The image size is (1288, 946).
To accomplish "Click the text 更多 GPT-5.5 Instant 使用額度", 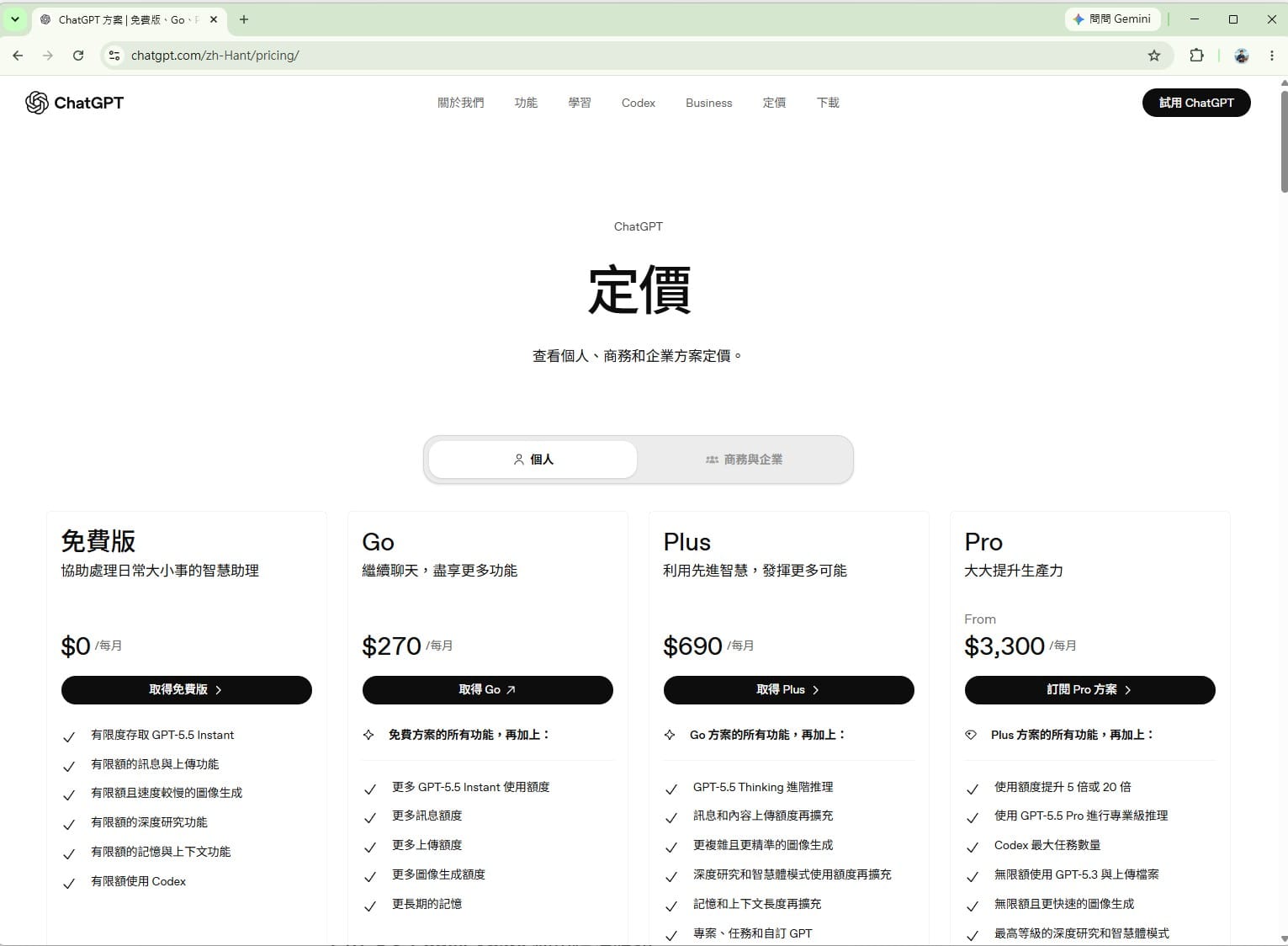I will 471,787.
